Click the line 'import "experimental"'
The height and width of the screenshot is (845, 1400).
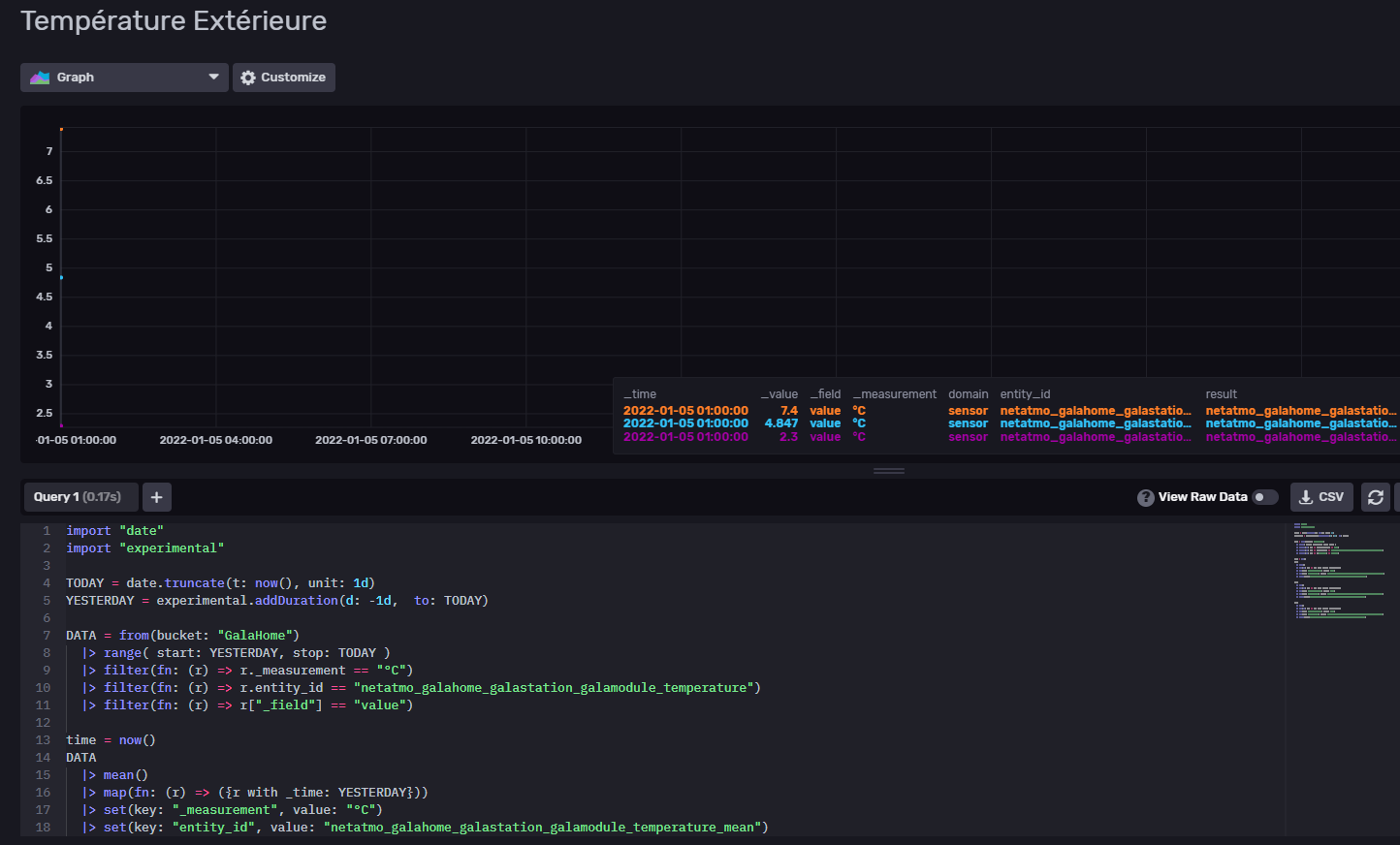point(144,548)
